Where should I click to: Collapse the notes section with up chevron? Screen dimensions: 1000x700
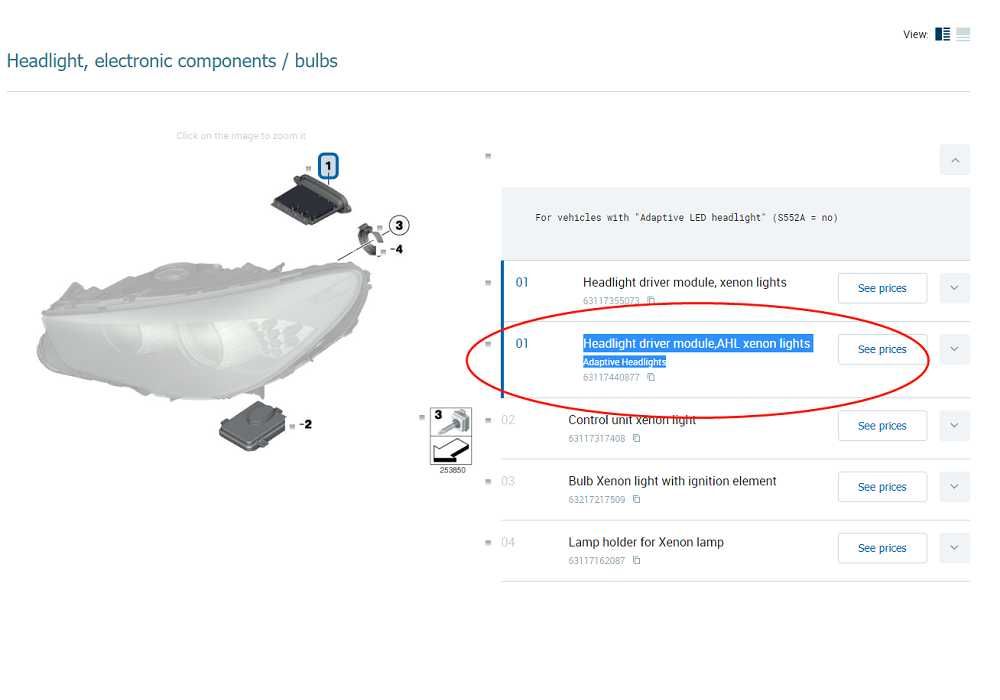(x=955, y=160)
